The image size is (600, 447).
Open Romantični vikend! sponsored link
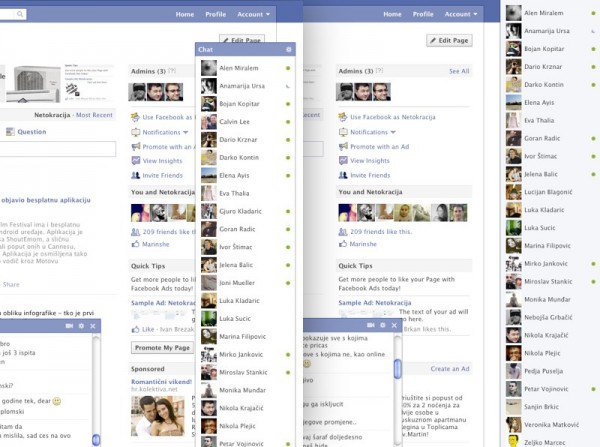(x=161, y=382)
